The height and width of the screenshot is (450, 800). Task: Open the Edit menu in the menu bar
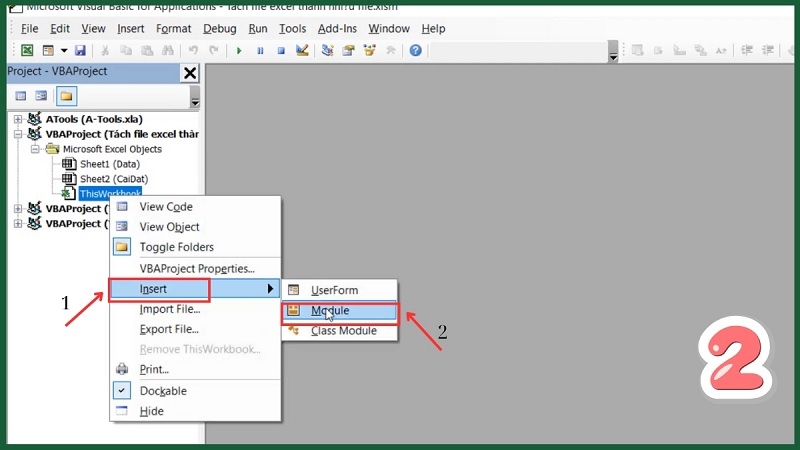tap(60, 29)
